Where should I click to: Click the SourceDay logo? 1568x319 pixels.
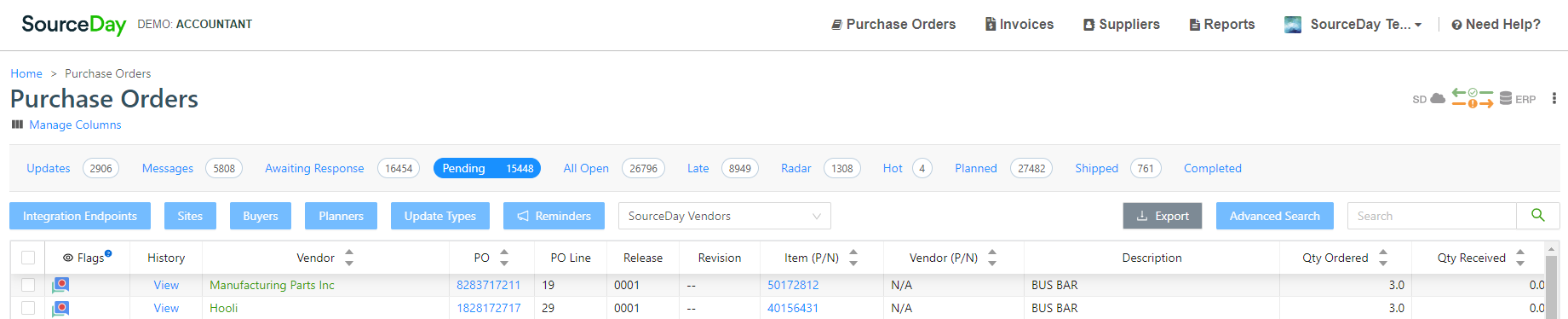[x=74, y=25]
